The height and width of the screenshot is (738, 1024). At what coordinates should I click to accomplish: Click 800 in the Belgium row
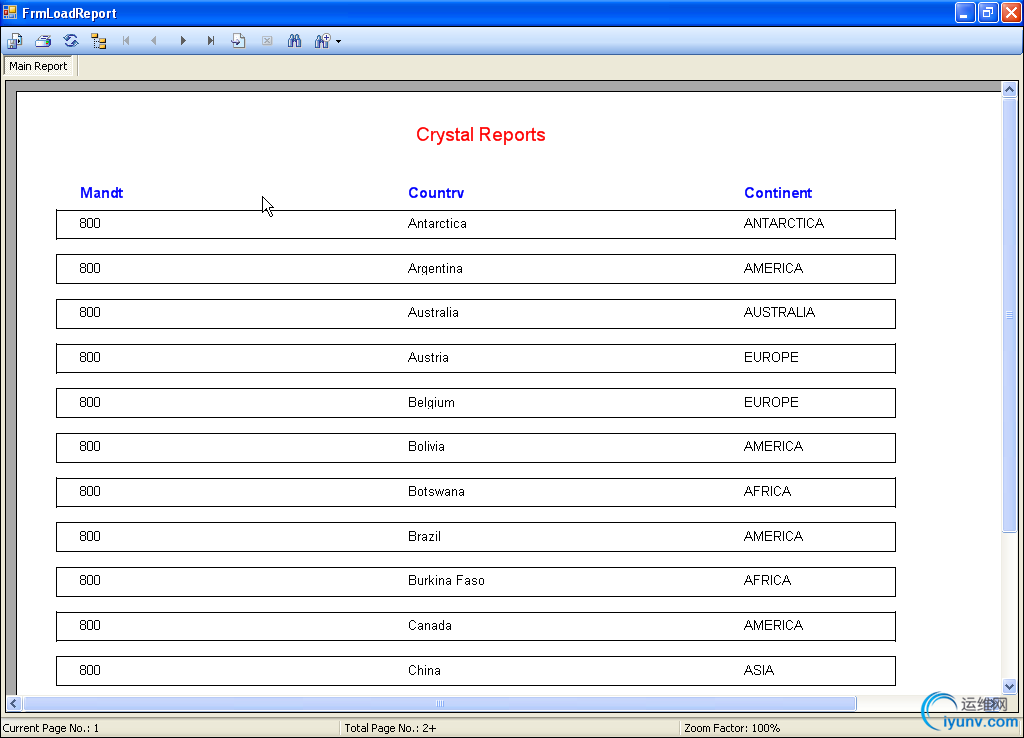(x=89, y=402)
